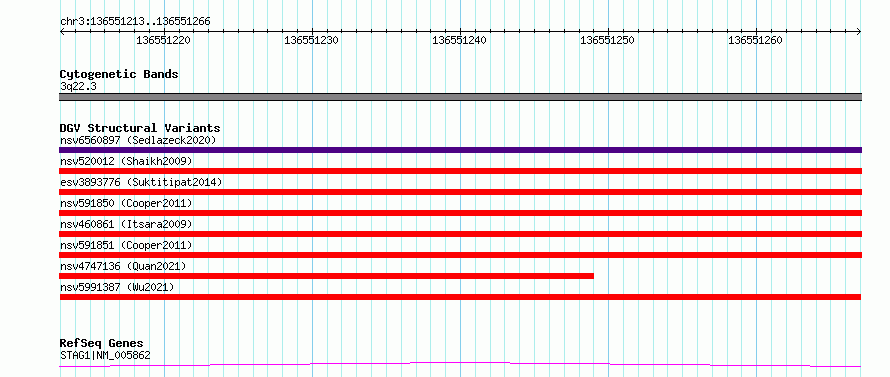890x377 pixels.
Task: Click the RefSeq Genes track heading
Action: point(102,344)
